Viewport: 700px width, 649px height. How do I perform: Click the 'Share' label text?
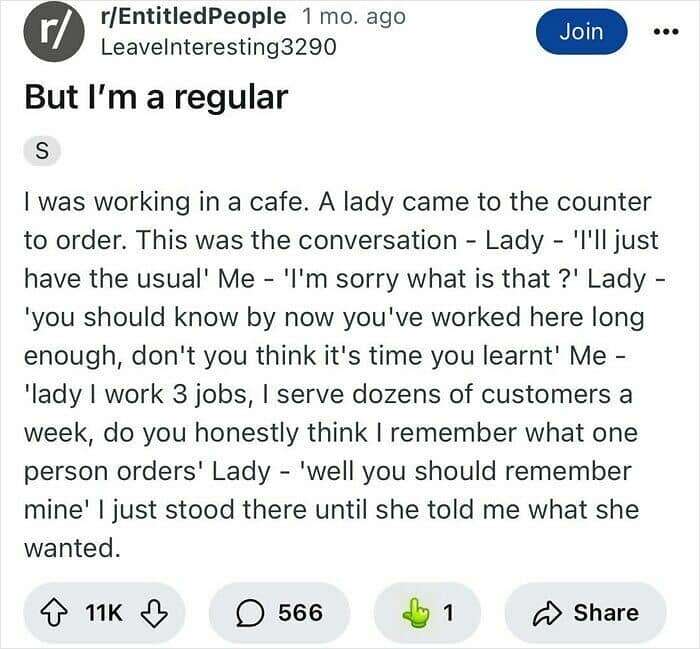click(x=606, y=613)
